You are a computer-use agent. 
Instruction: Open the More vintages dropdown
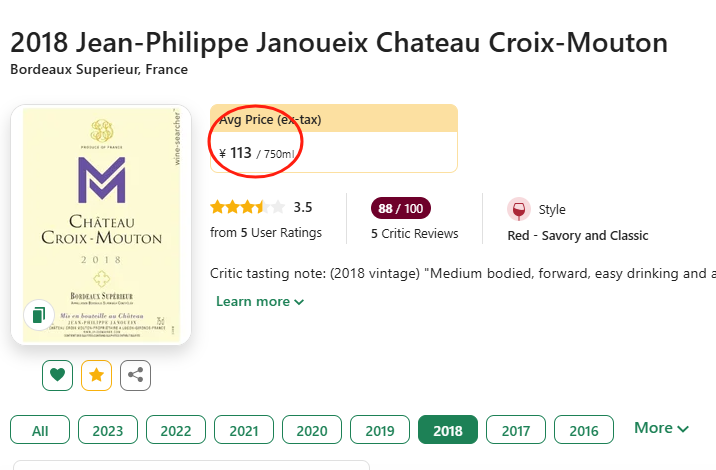[x=661, y=428]
